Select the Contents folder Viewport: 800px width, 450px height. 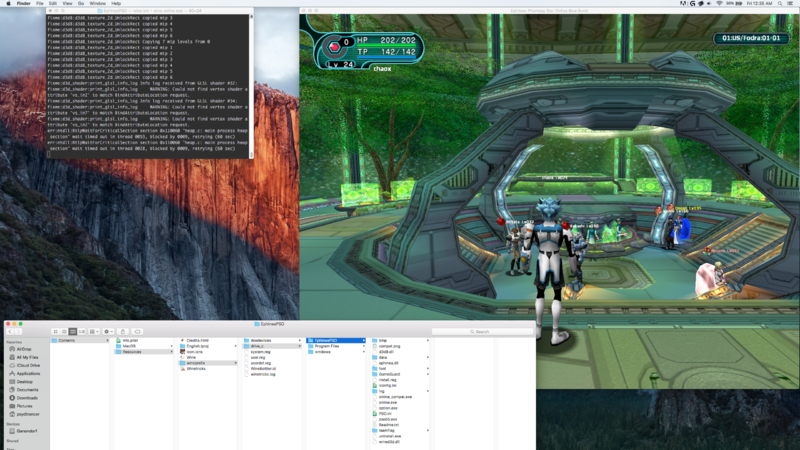80,340
